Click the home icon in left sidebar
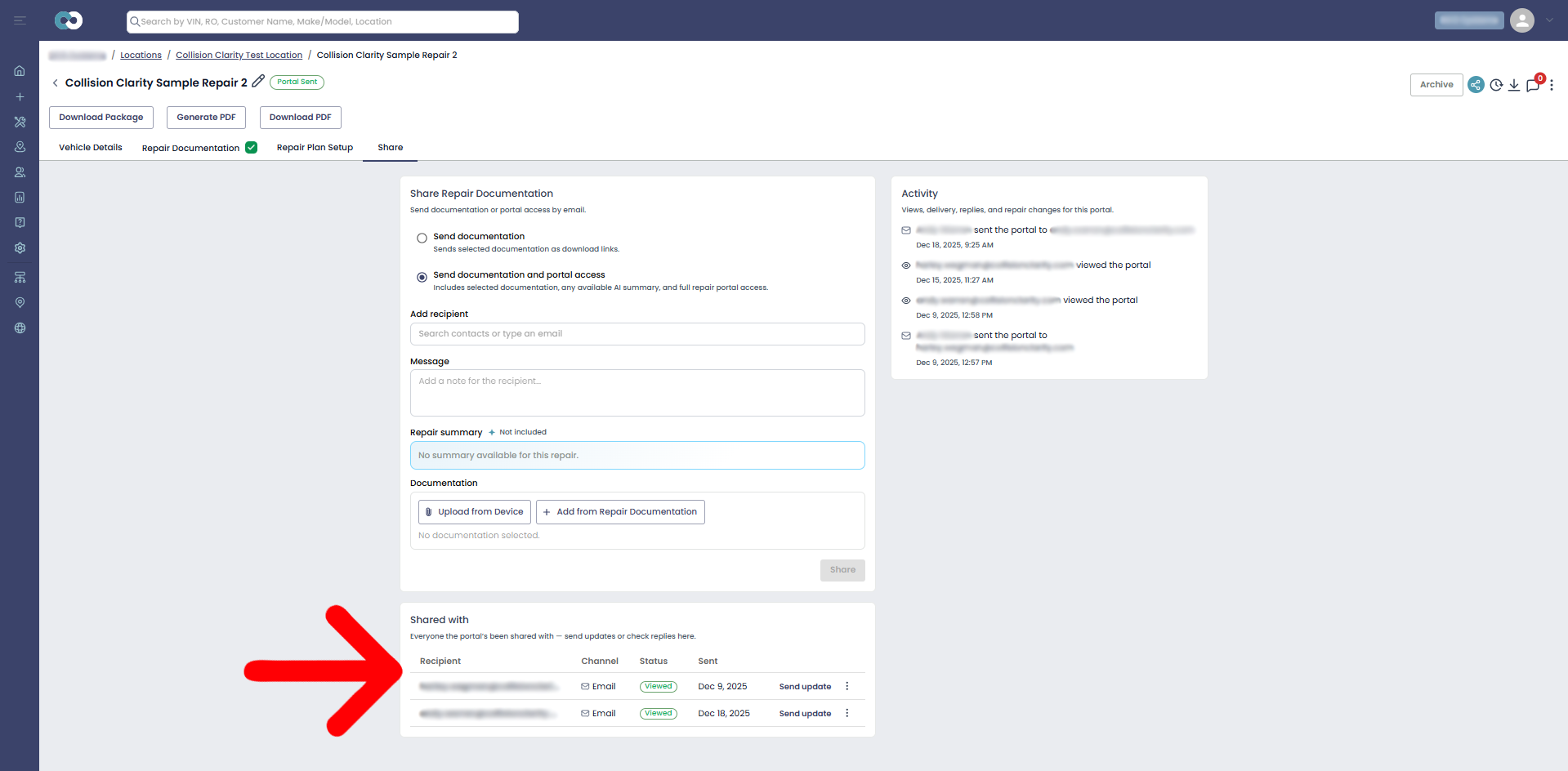The image size is (1568, 771). point(20,71)
